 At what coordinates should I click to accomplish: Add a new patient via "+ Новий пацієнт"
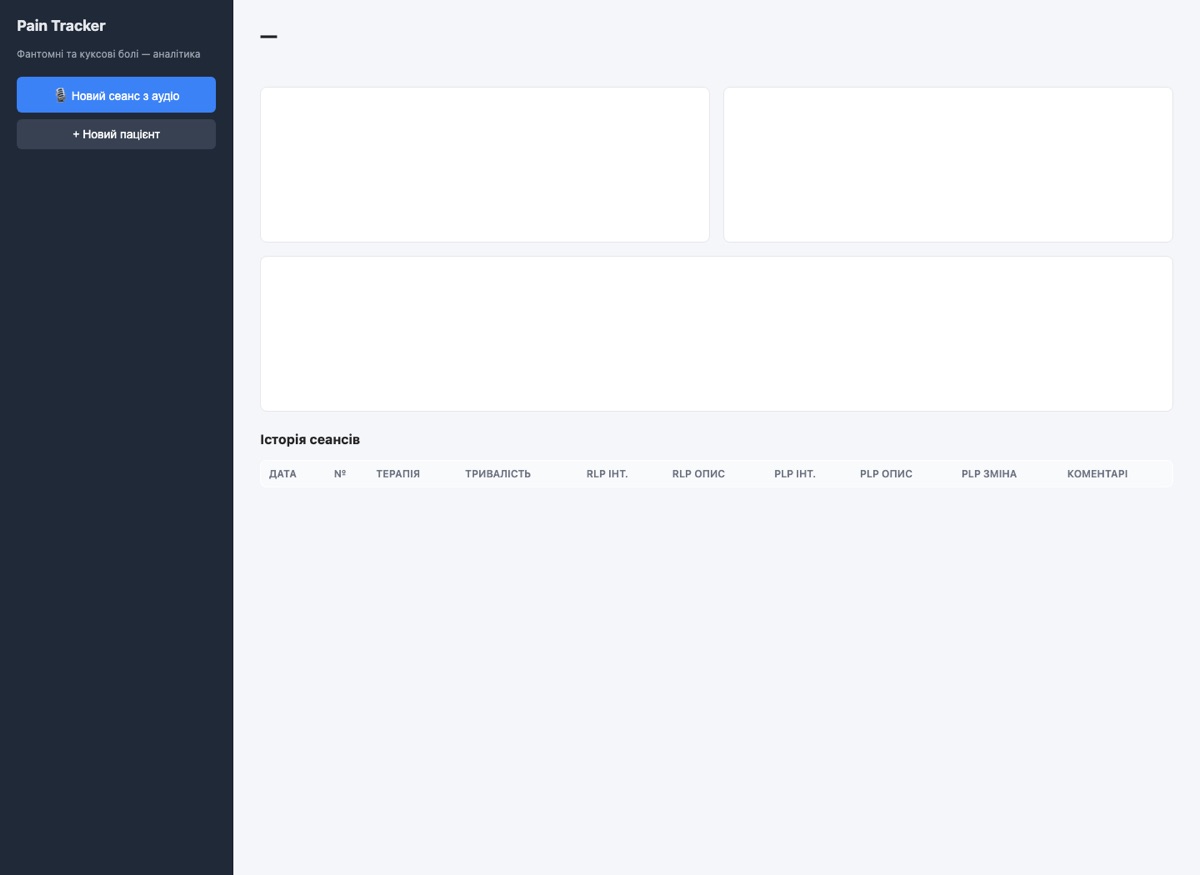(x=116, y=134)
